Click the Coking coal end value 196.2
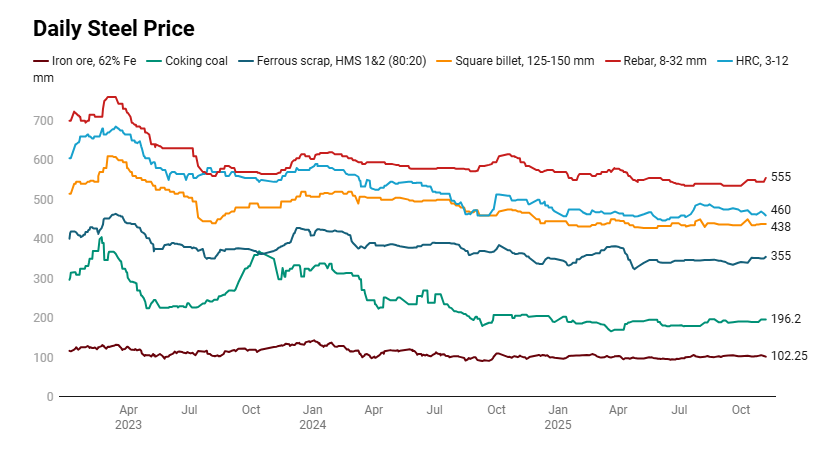Screen dimensions: 838x458 pyautogui.click(x=786, y=319)
